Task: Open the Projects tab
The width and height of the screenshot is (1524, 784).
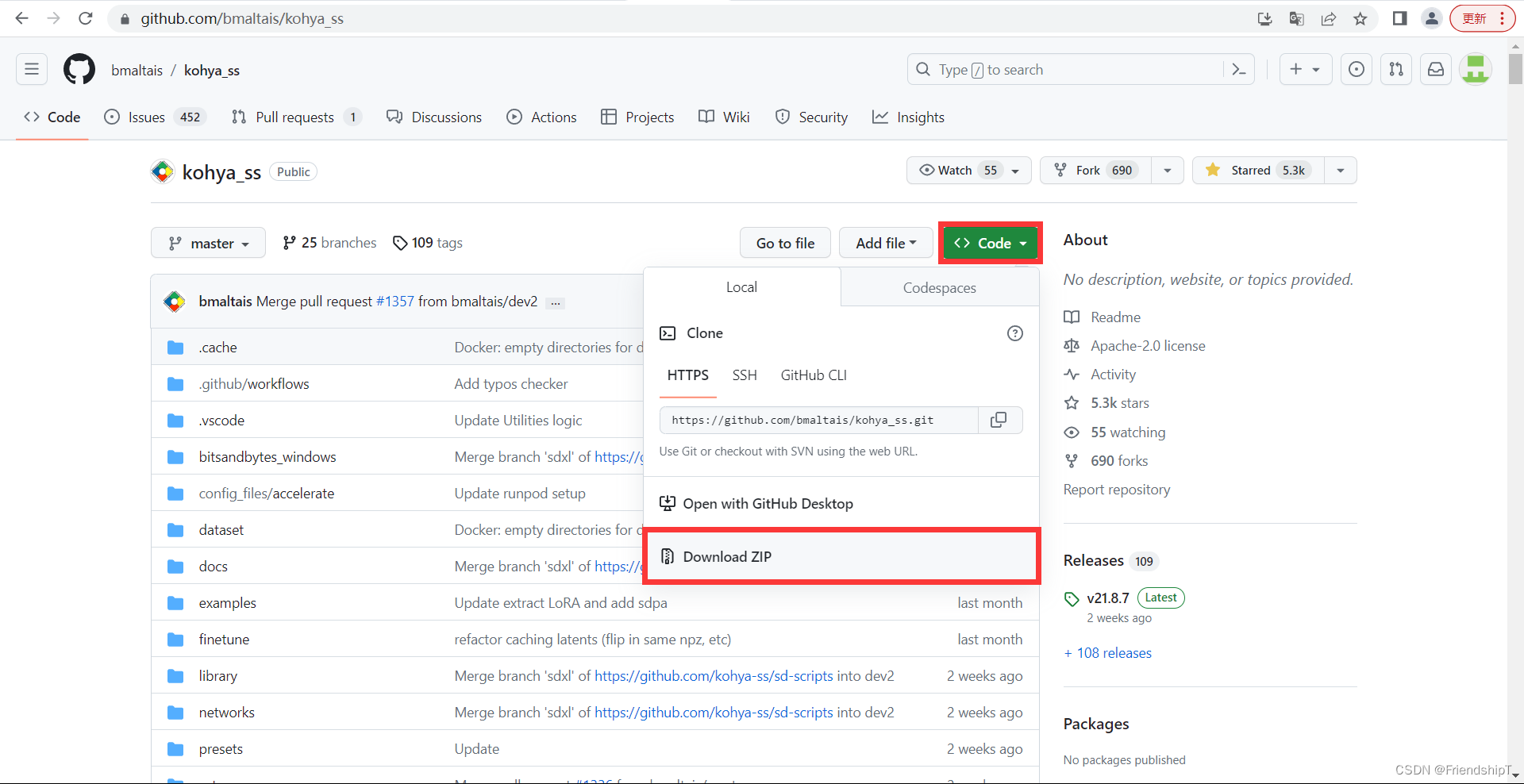Action: (637, 117)
